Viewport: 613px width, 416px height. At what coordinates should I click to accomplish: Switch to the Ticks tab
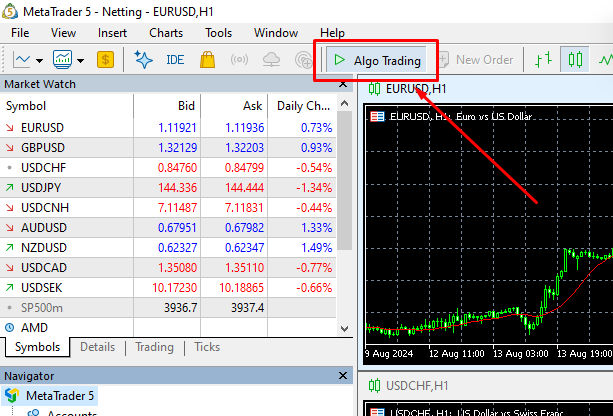point(207,347)
